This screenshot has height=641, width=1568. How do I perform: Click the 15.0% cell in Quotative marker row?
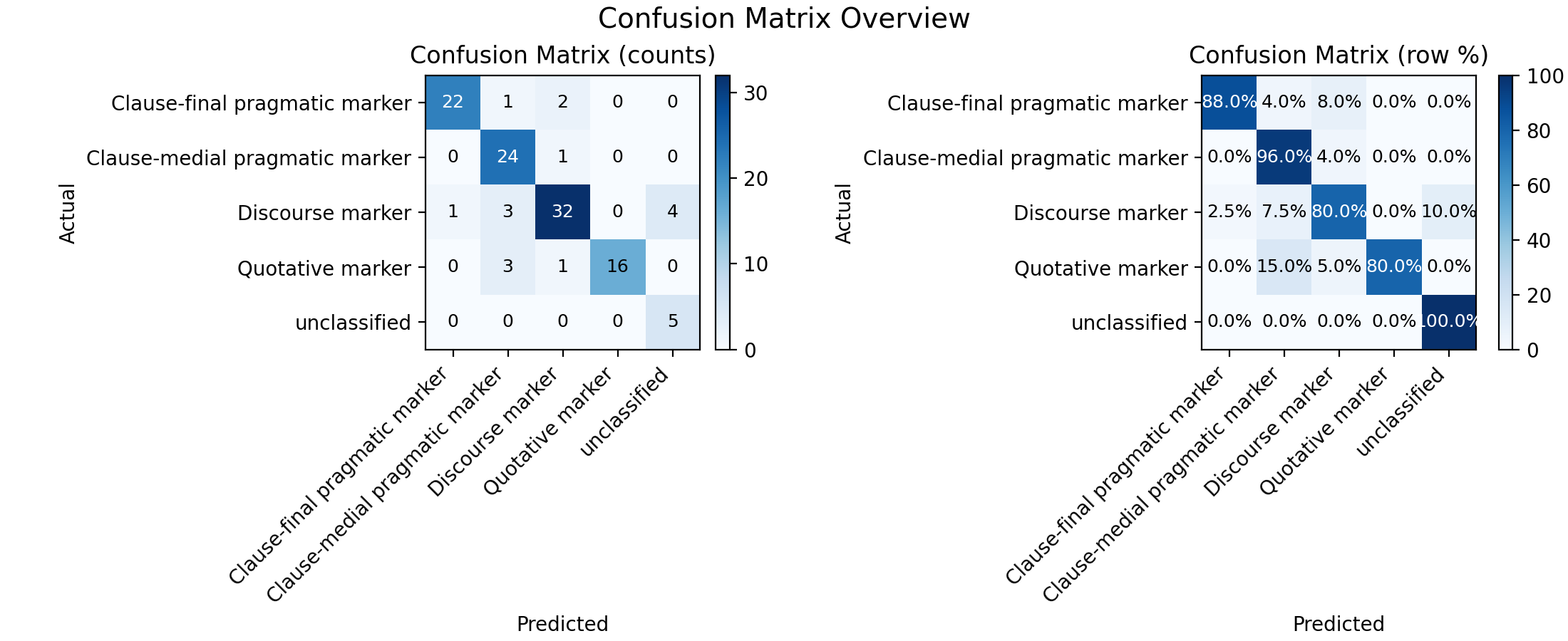(1284, 267)
